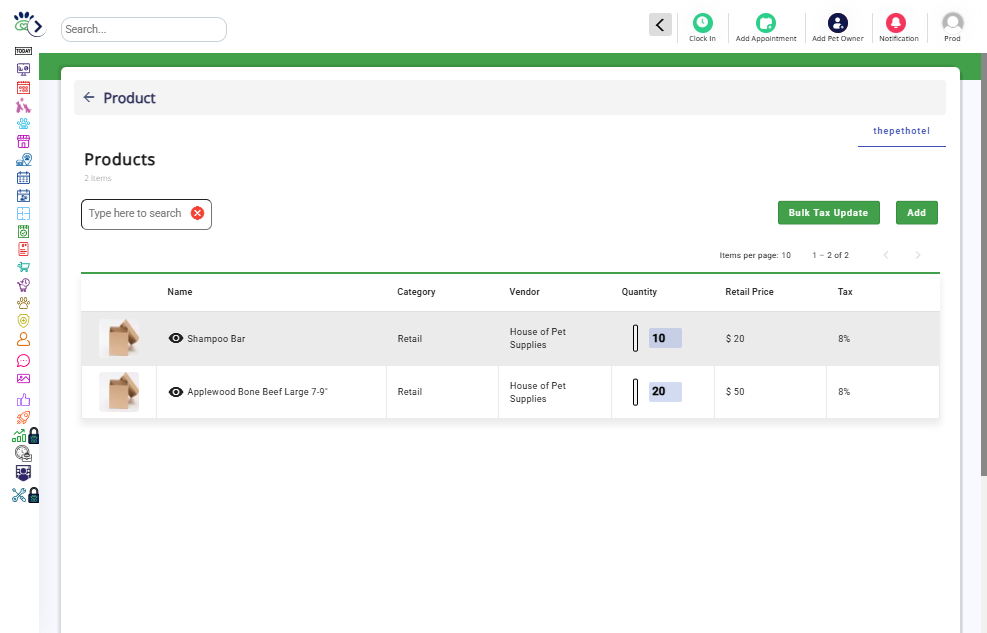The width and height of the screenshot is (987, 633).
Task: Click the Shampoo Bar product name
Action: [x=216, y=339]
